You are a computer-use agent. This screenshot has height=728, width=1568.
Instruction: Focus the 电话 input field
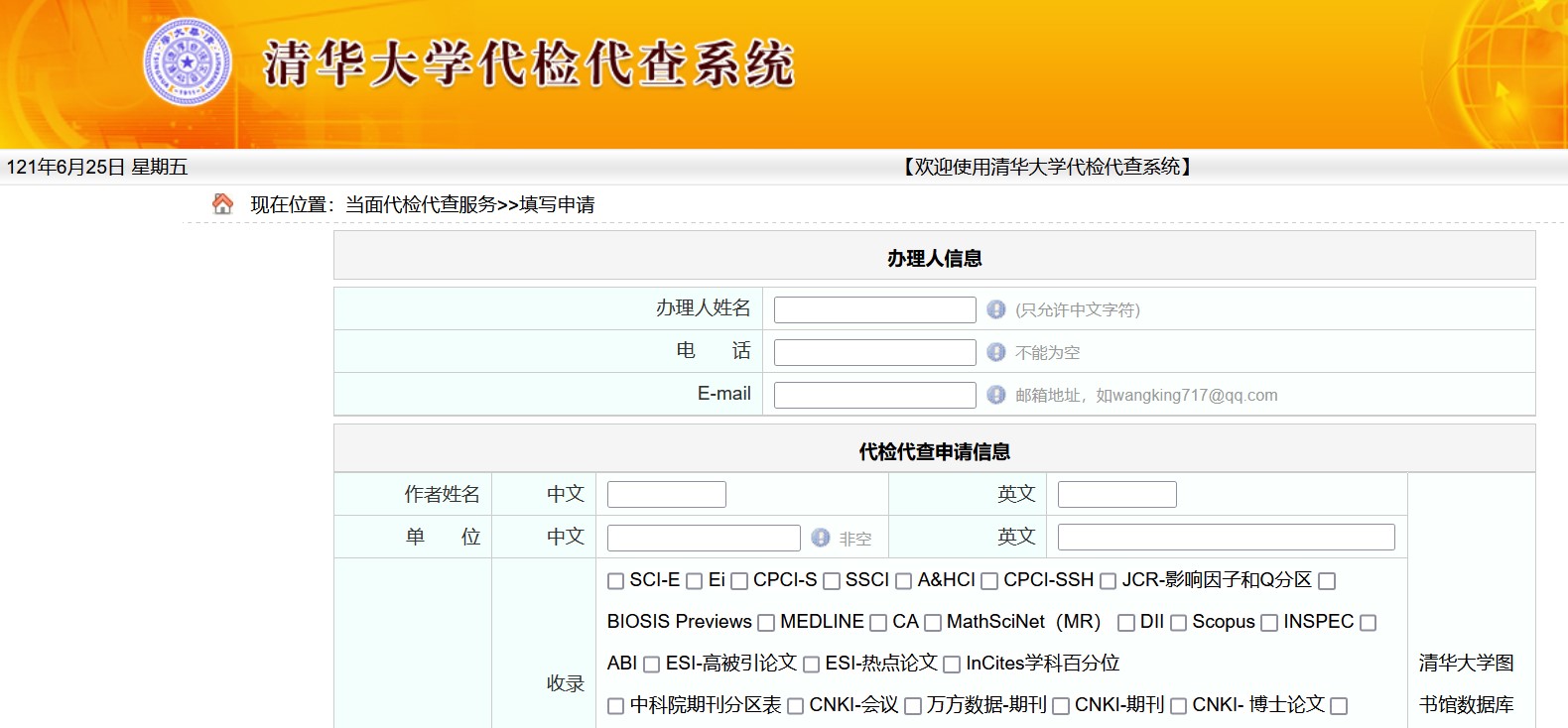coord(874,353)
